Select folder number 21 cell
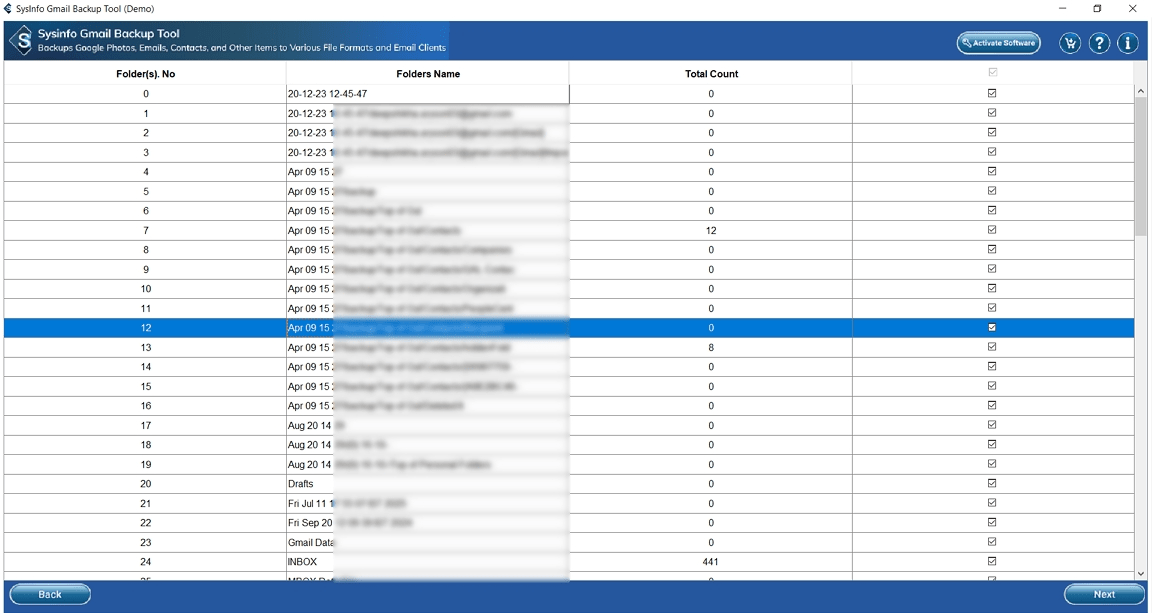The width and height of the screenshot is (1152, 613). click(145, 503)
